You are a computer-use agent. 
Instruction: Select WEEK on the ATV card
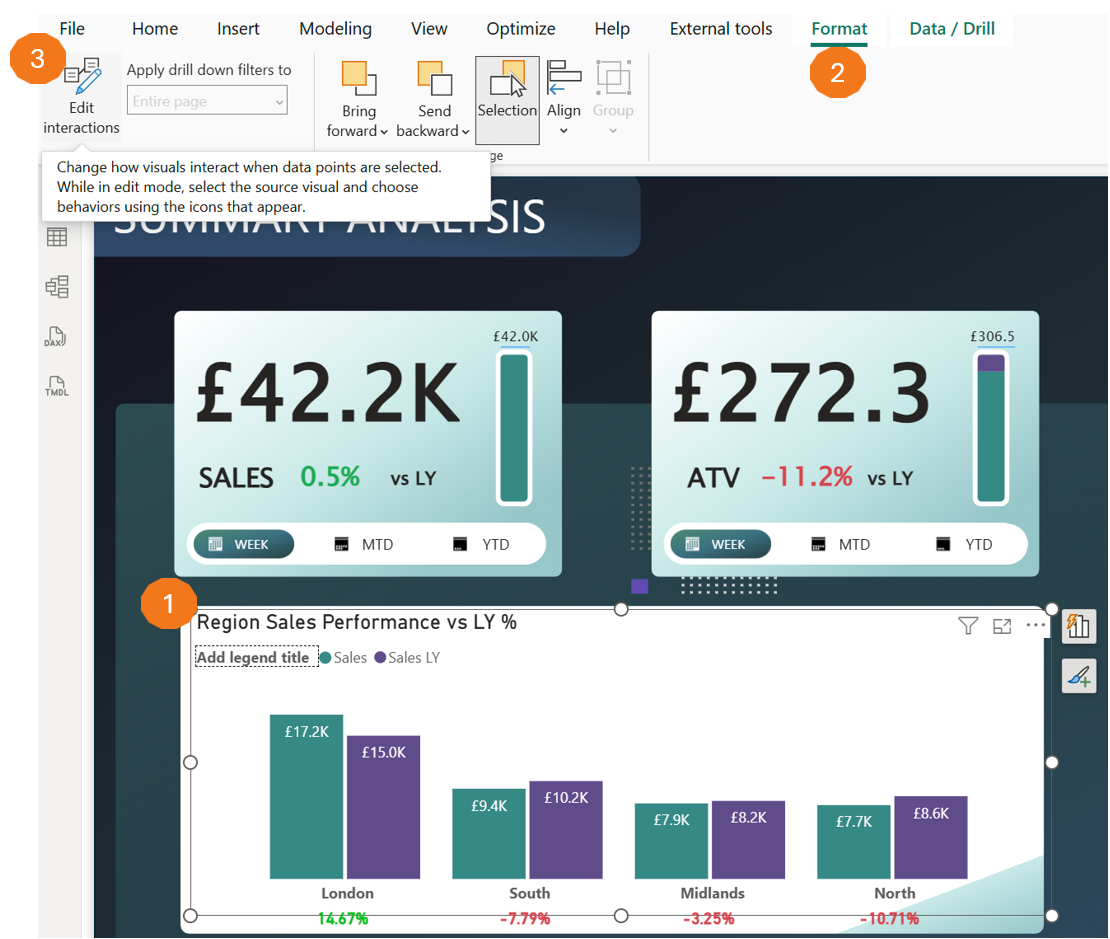721,544
